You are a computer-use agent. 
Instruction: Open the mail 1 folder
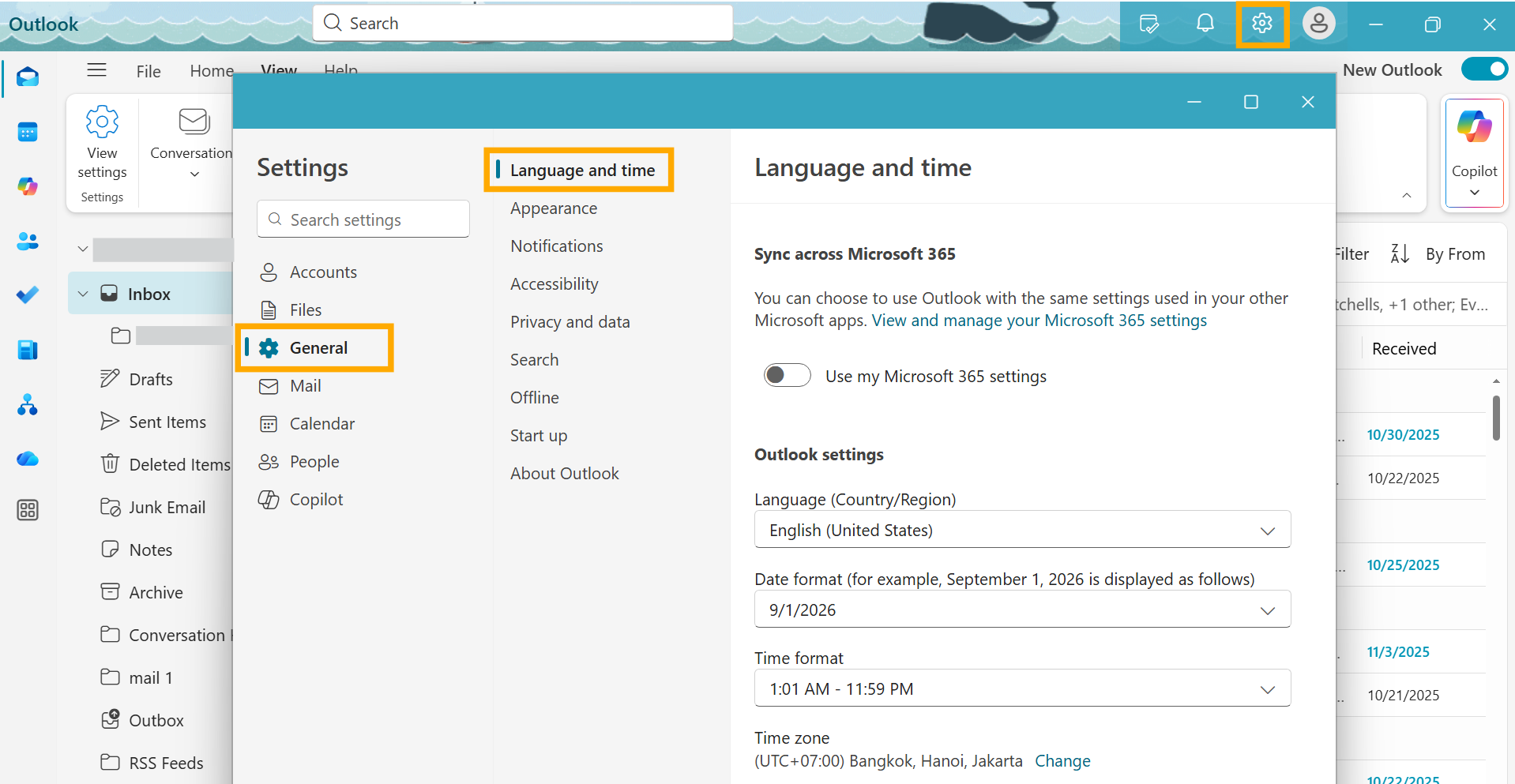(150, 677)
